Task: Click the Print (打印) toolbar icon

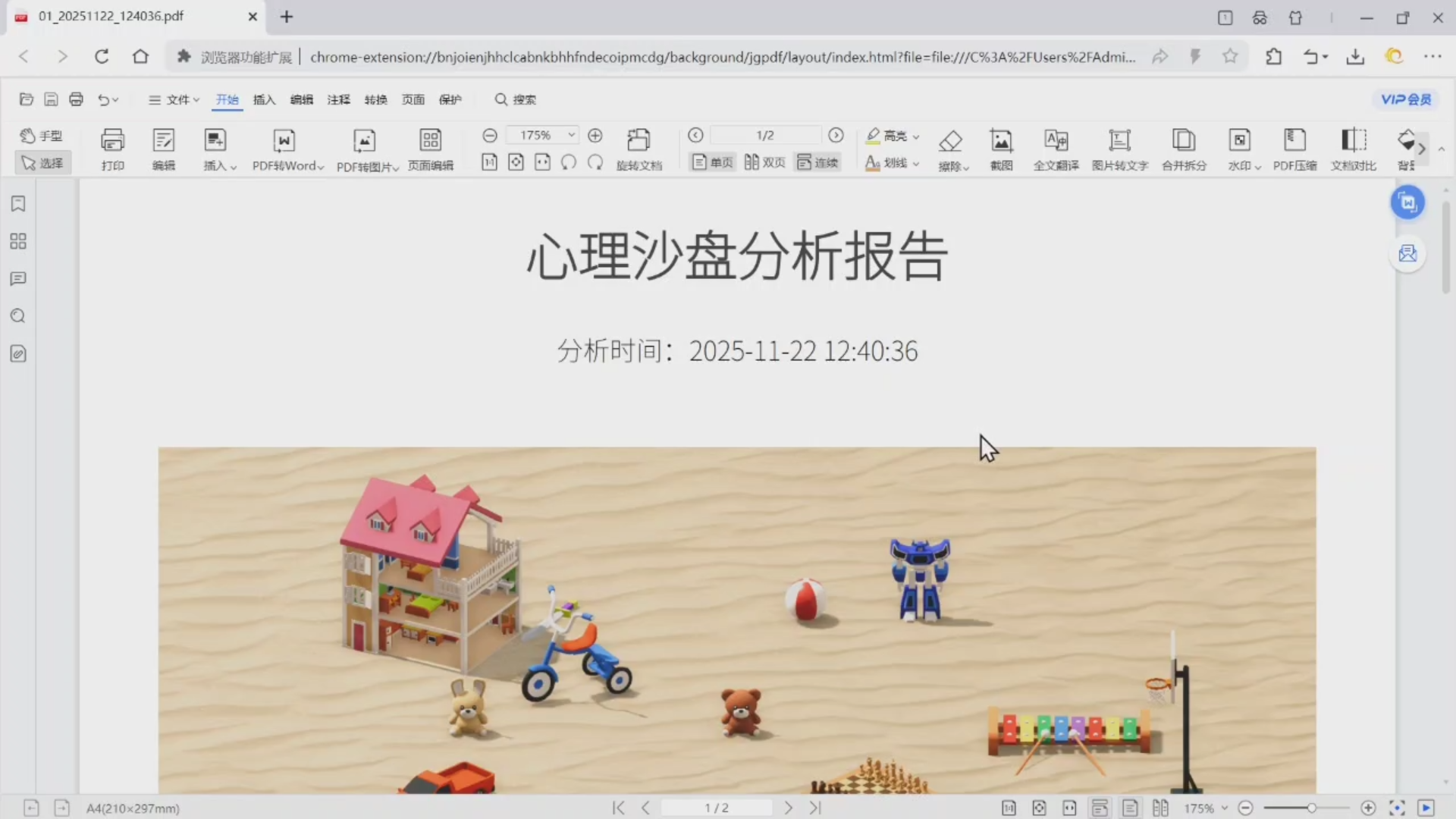Action: click(112, 141)
